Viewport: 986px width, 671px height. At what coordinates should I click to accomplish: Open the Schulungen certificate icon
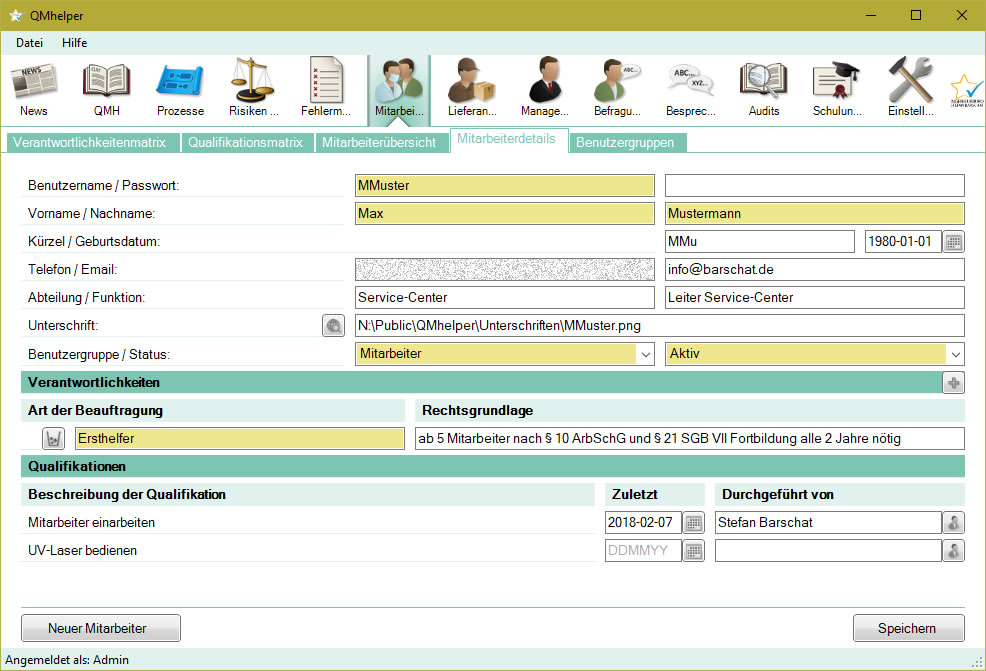(837, 88)
